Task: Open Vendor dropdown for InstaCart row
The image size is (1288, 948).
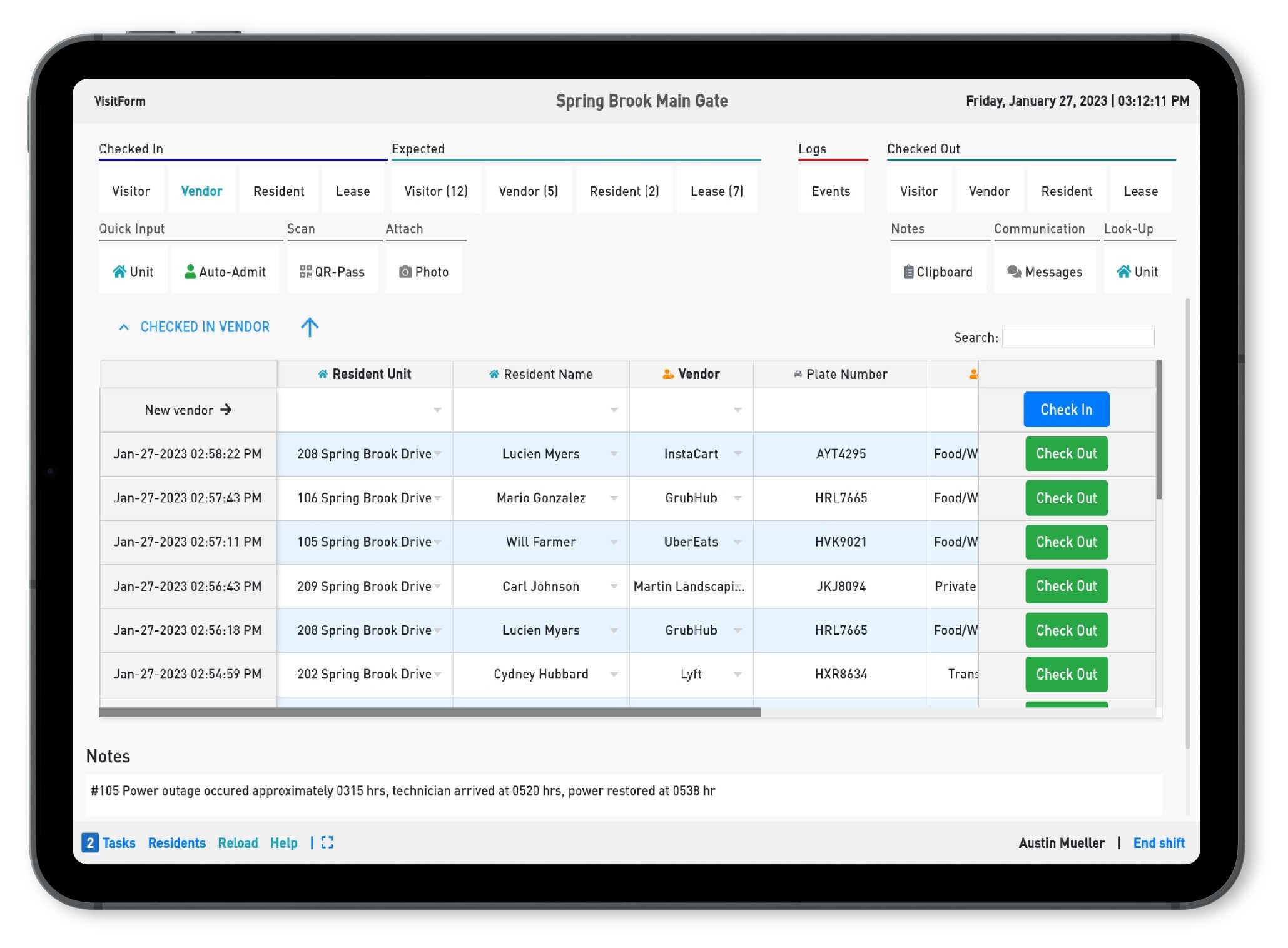Action: pyautogui.click(x=738, y=454)
